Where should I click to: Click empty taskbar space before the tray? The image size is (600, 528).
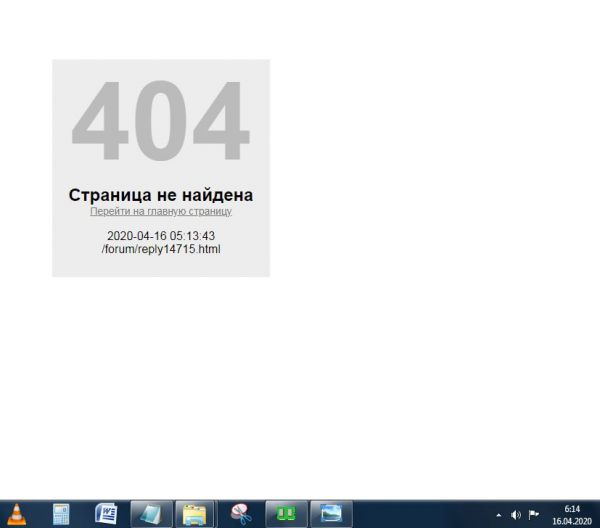click(420, 514)
